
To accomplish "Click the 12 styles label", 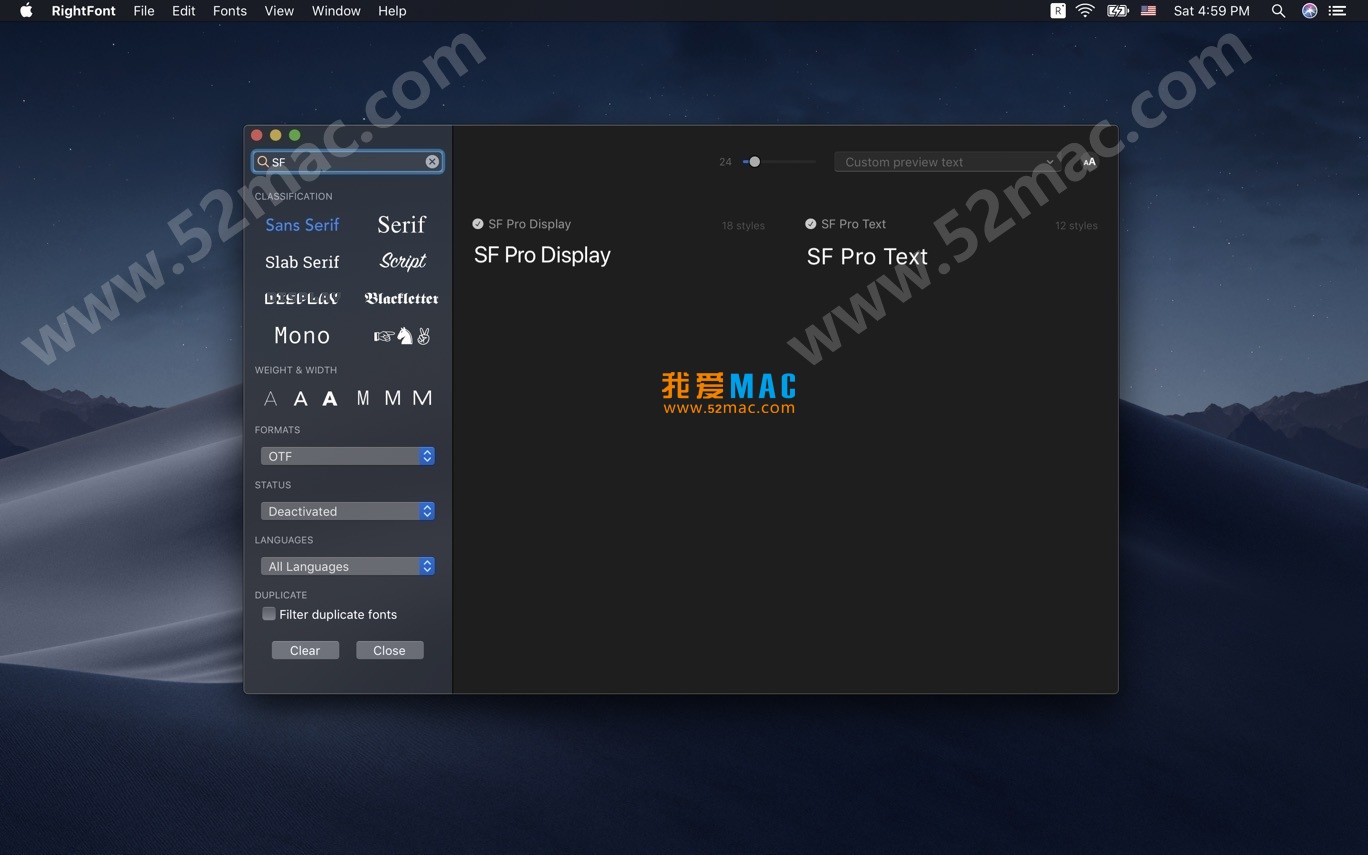I will pos(1076,226).
